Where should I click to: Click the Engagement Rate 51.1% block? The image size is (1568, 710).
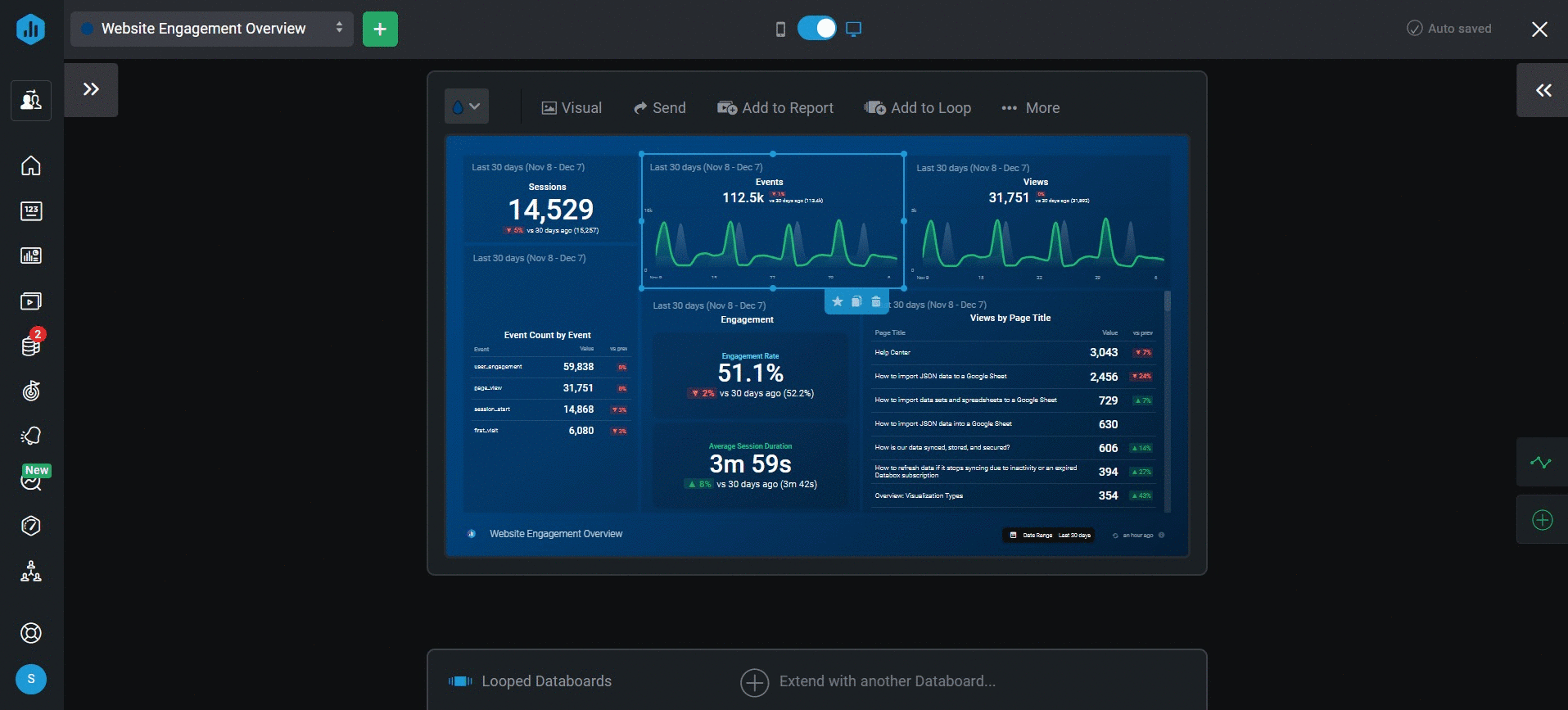750,376
